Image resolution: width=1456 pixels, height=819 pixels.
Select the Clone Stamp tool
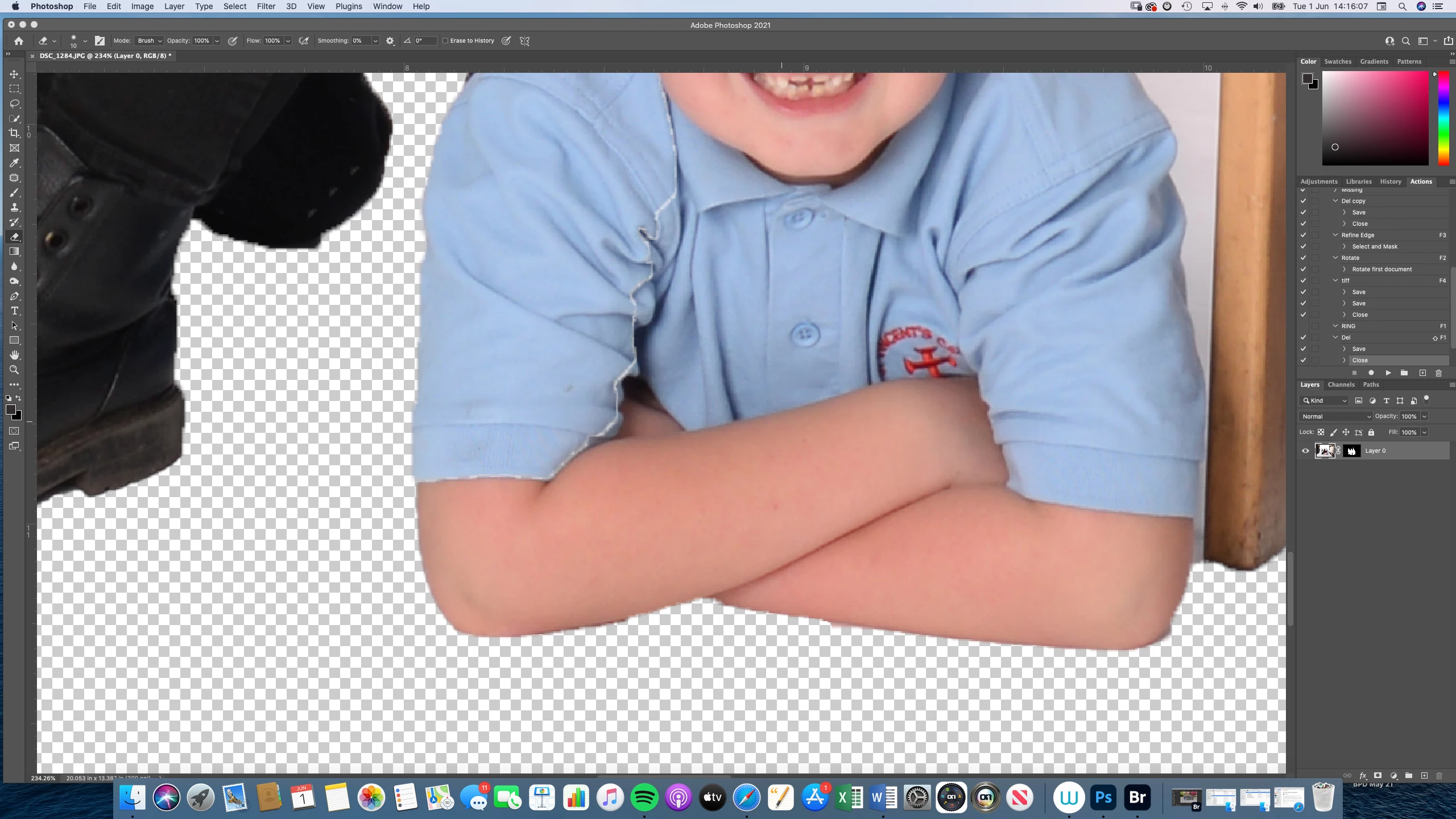pyautogui.click(x=14, y=208)
